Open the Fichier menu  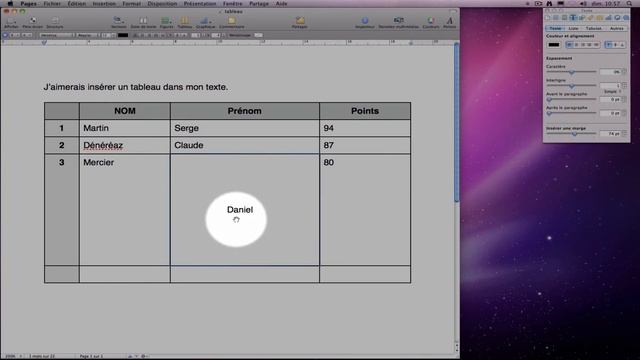click(52, 3)
